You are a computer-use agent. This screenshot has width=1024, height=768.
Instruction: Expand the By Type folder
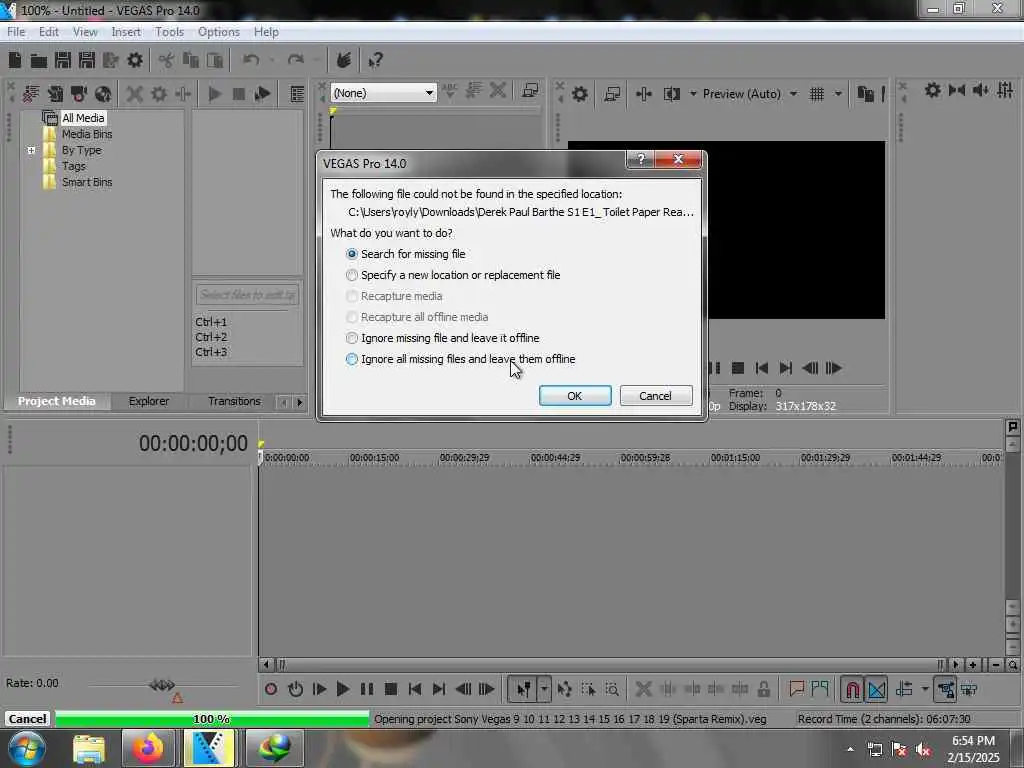(31, 150)
